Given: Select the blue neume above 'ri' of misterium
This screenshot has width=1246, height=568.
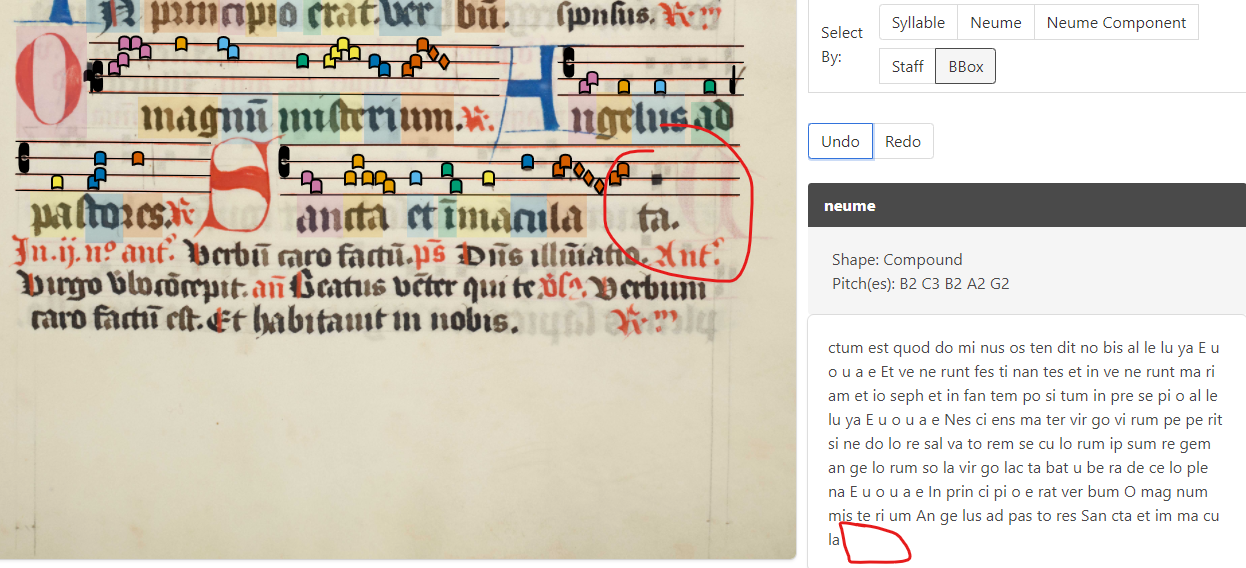Looking at the screenshot, I should [379, 65].
